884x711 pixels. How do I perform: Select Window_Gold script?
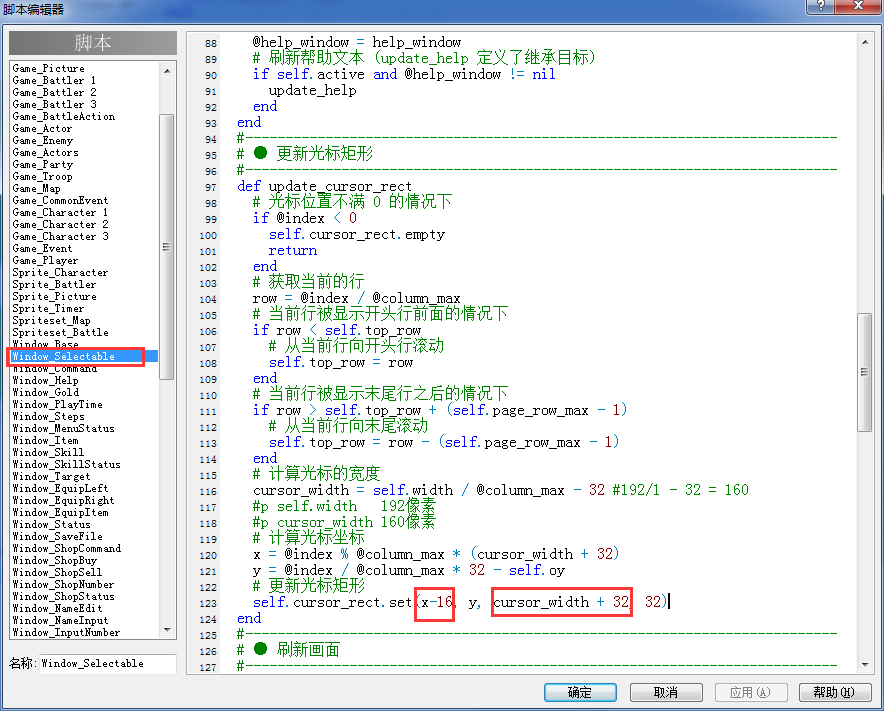pyautogui.click(x=46, y=392)
